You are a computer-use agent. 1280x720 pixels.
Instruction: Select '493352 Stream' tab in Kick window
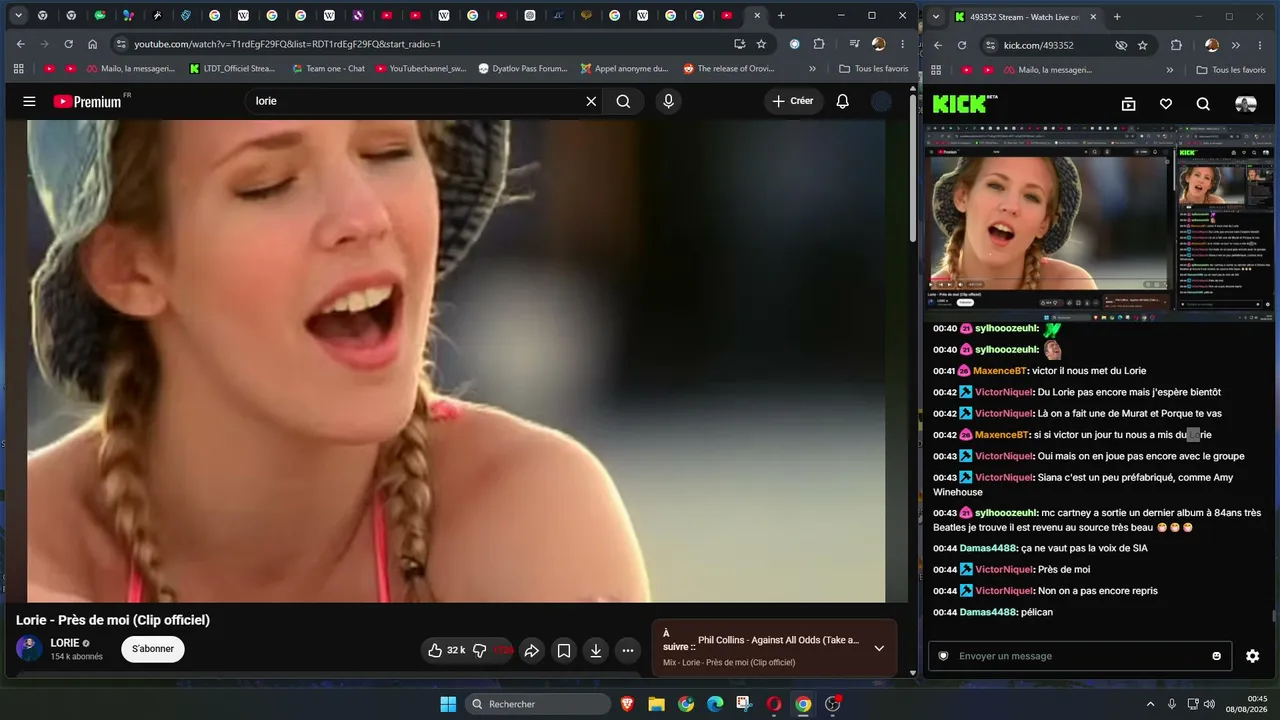pos(1024,16)
